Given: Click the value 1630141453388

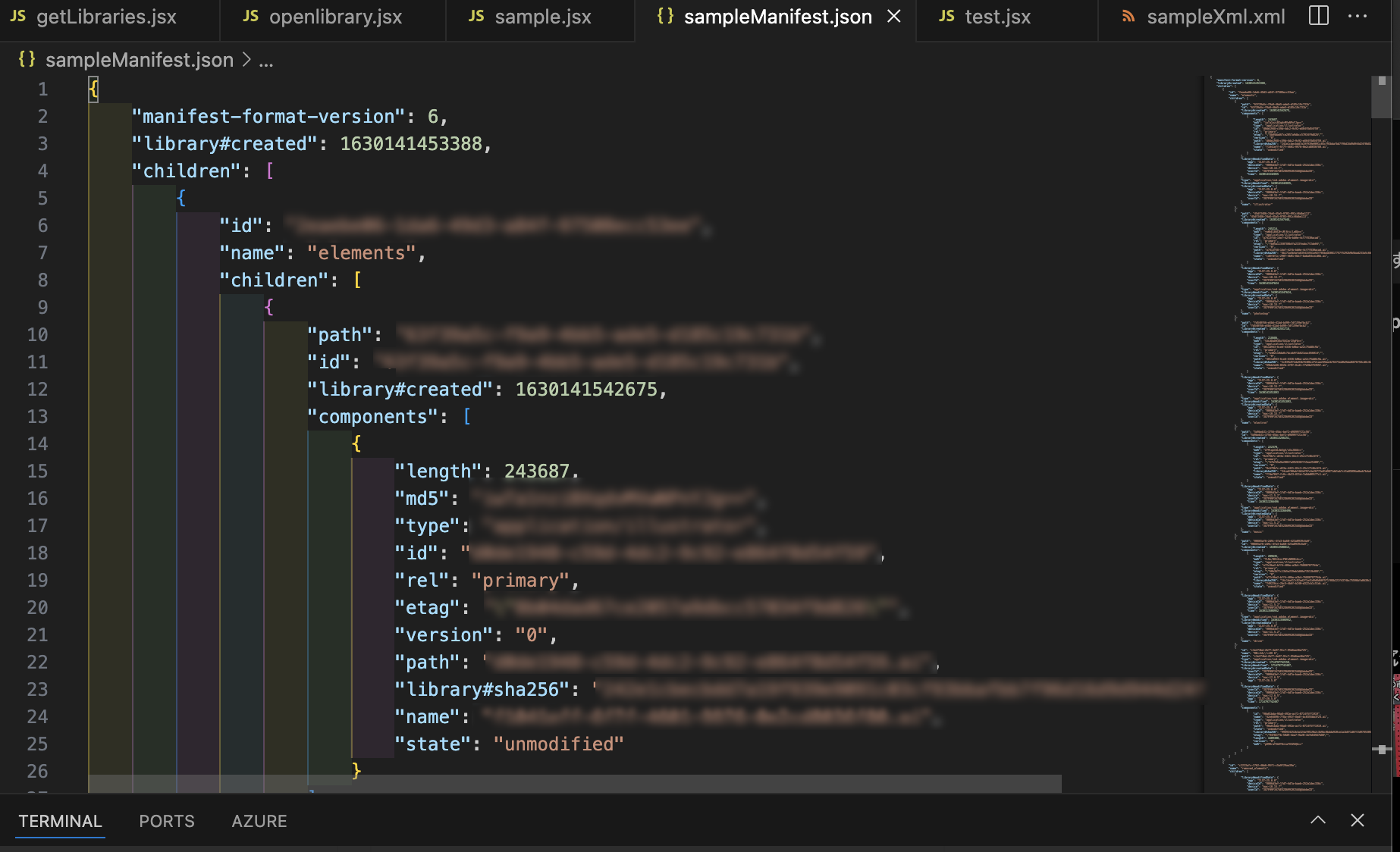Looking at the screenshot, I should click(410, 144).
